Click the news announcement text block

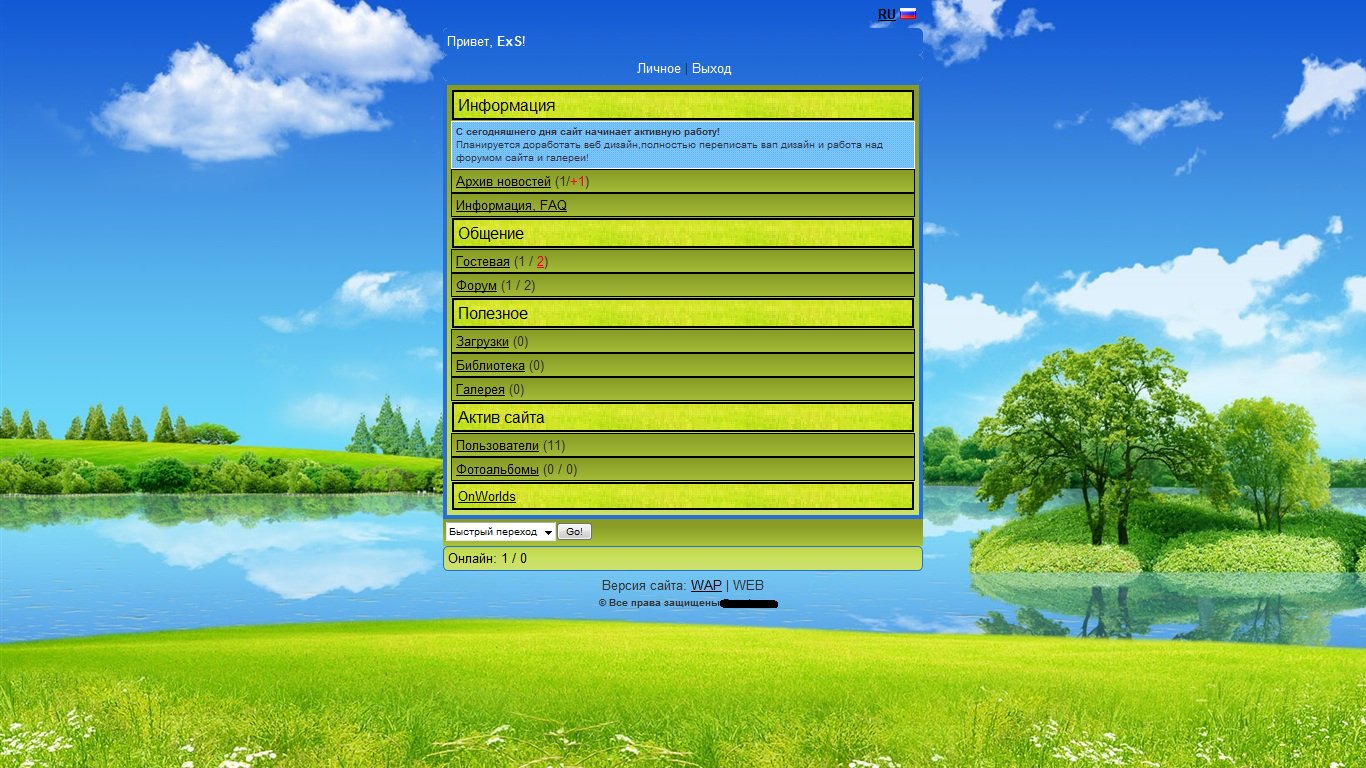coord(683,145)
